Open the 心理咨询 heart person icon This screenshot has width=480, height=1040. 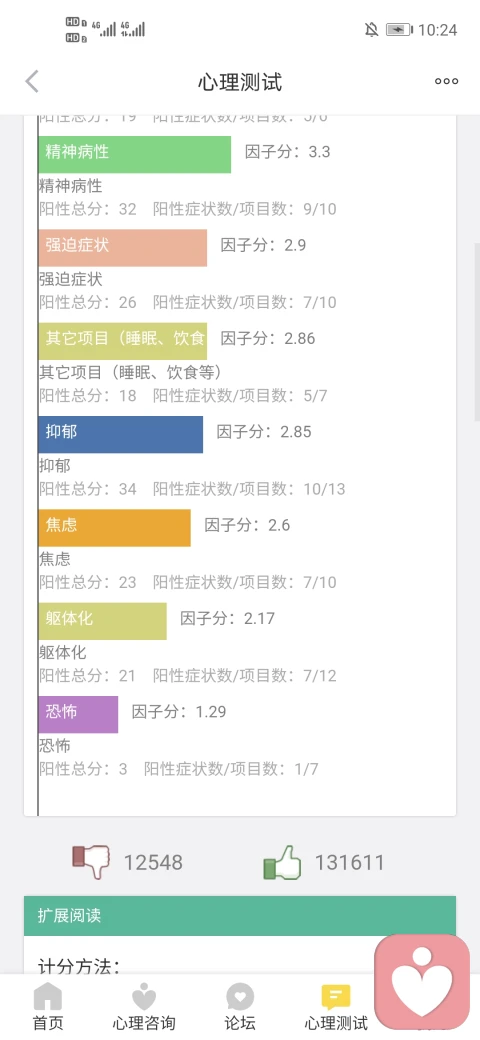[144, 997]
